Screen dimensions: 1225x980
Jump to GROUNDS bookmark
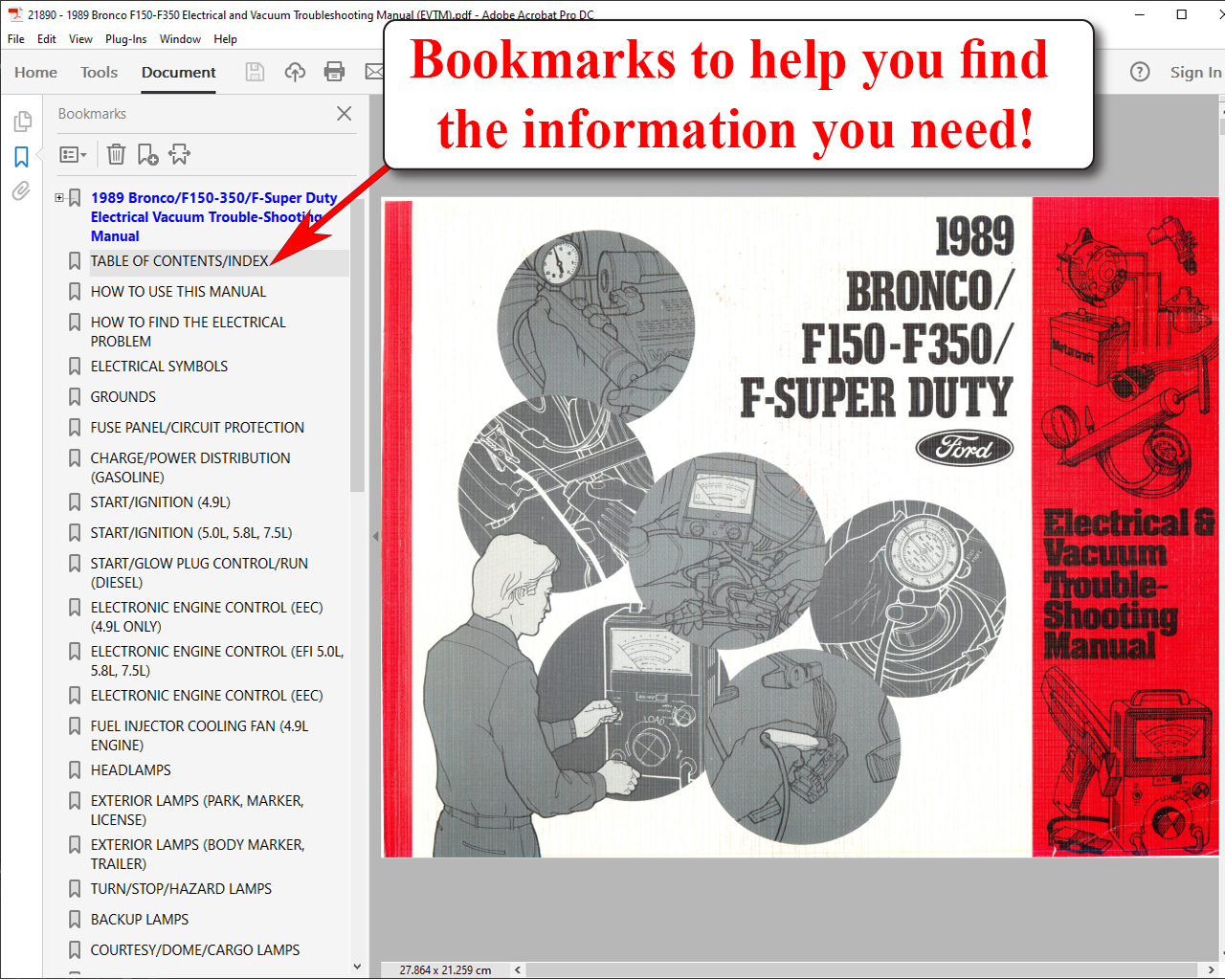122,397
